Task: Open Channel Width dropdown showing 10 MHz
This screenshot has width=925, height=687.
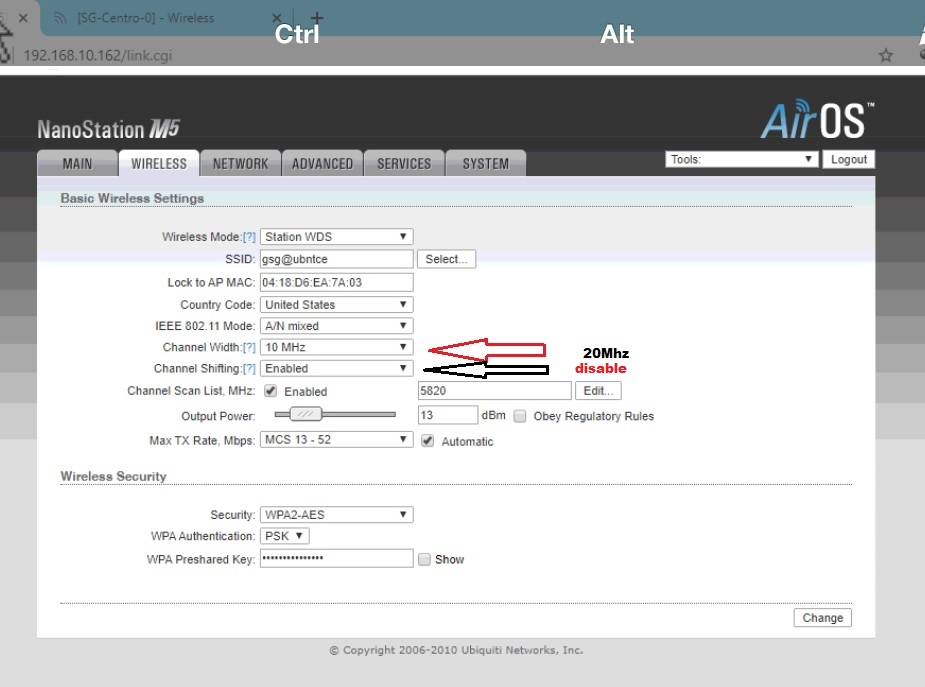Action: coord(336,347)
